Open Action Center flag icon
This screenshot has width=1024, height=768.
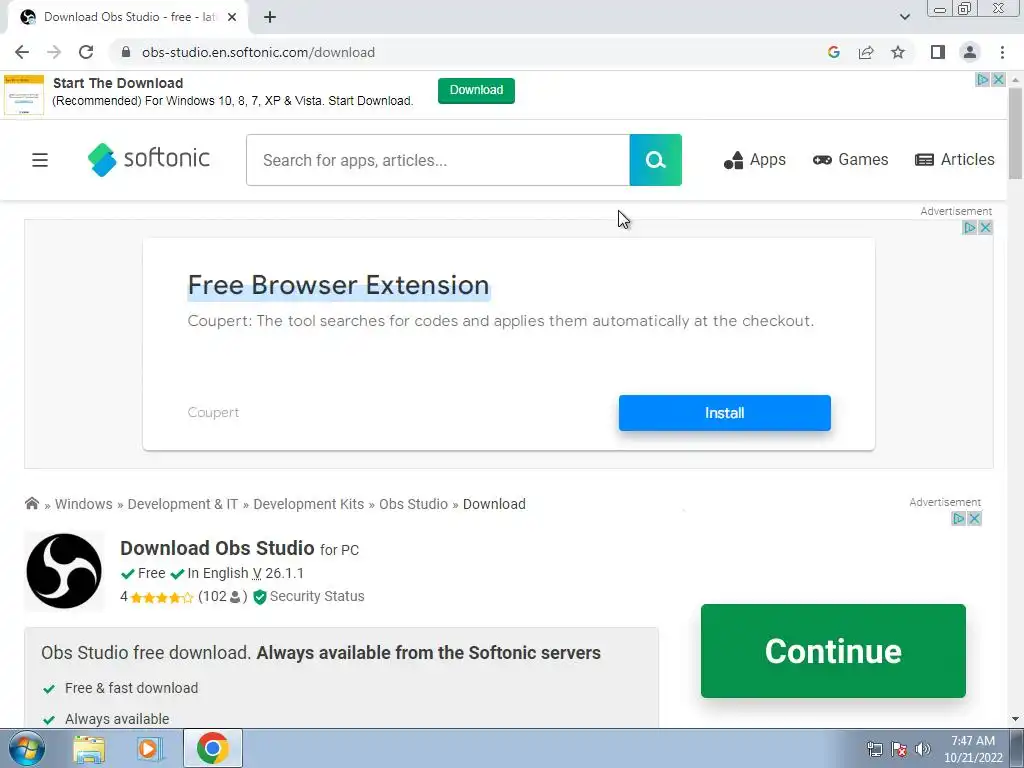pos(899,749)
